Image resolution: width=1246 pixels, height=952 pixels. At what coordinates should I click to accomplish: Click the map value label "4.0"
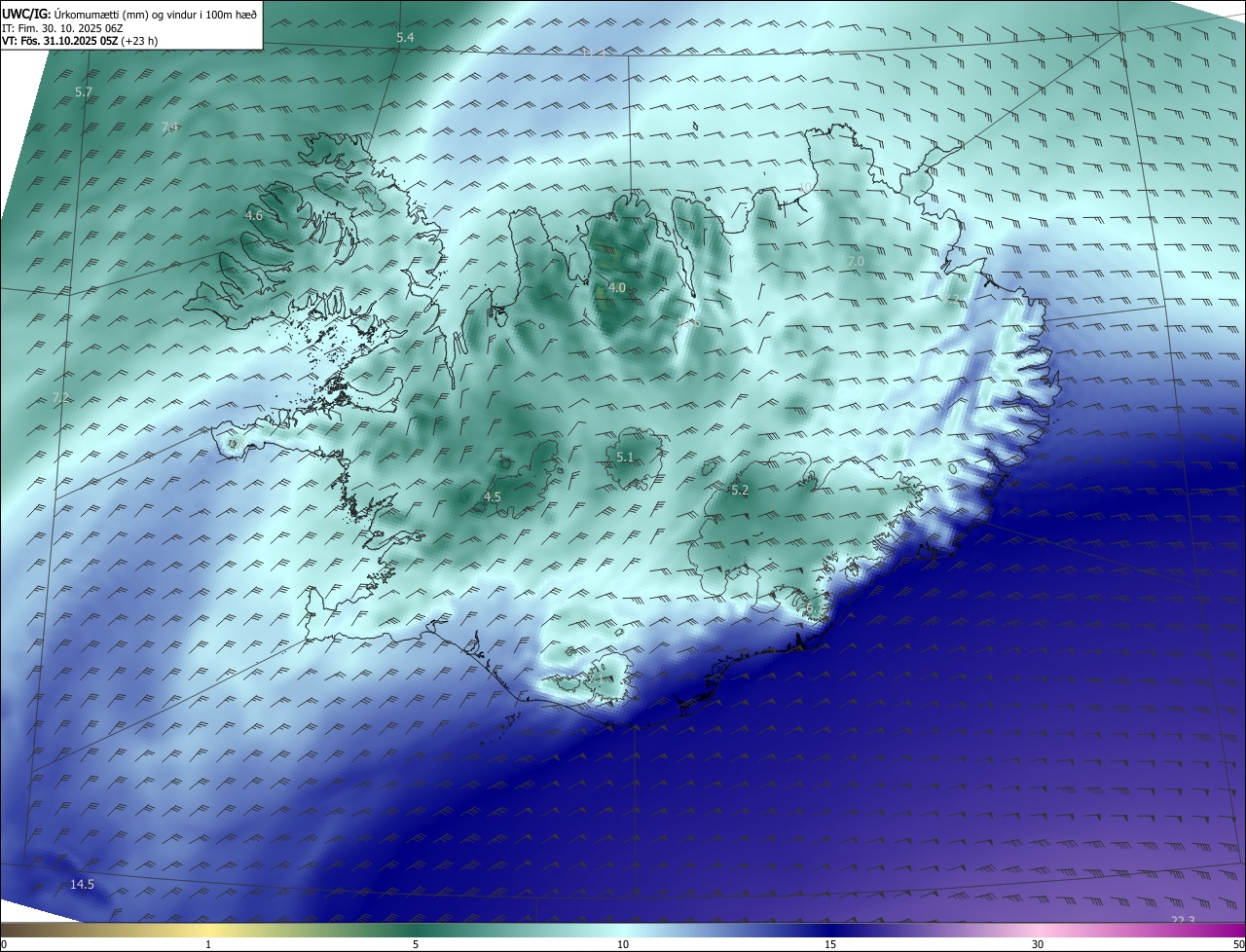pyautogui.click(x=617, y=287)
